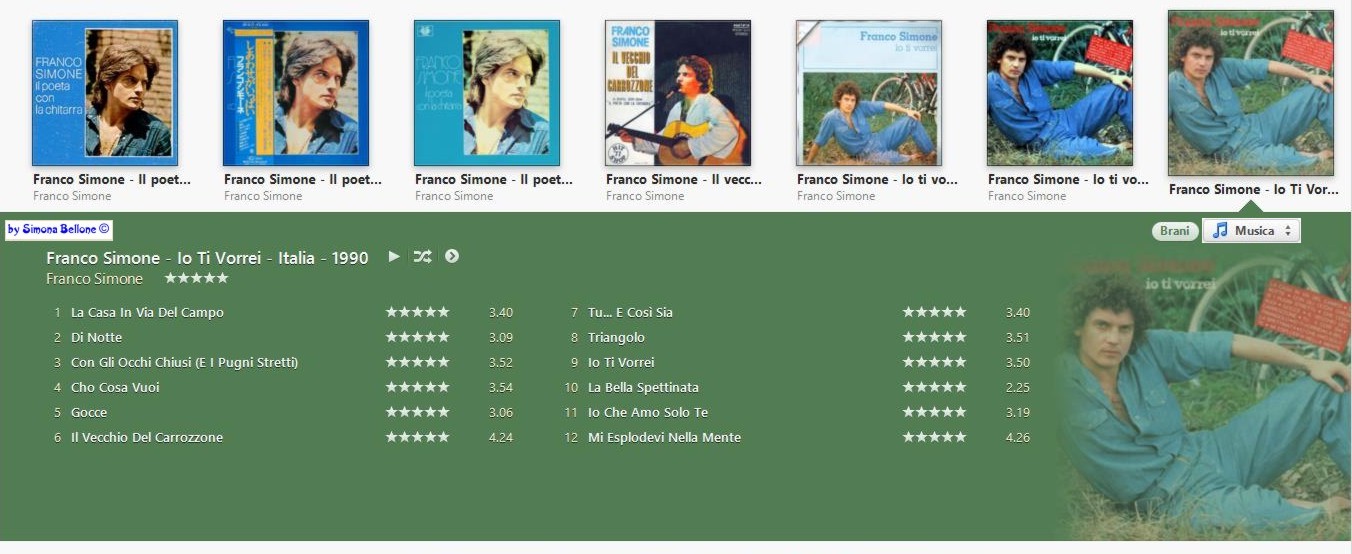Click the album's five-star rating
The image size is (1352, 554).
click(x=196, y=278)
